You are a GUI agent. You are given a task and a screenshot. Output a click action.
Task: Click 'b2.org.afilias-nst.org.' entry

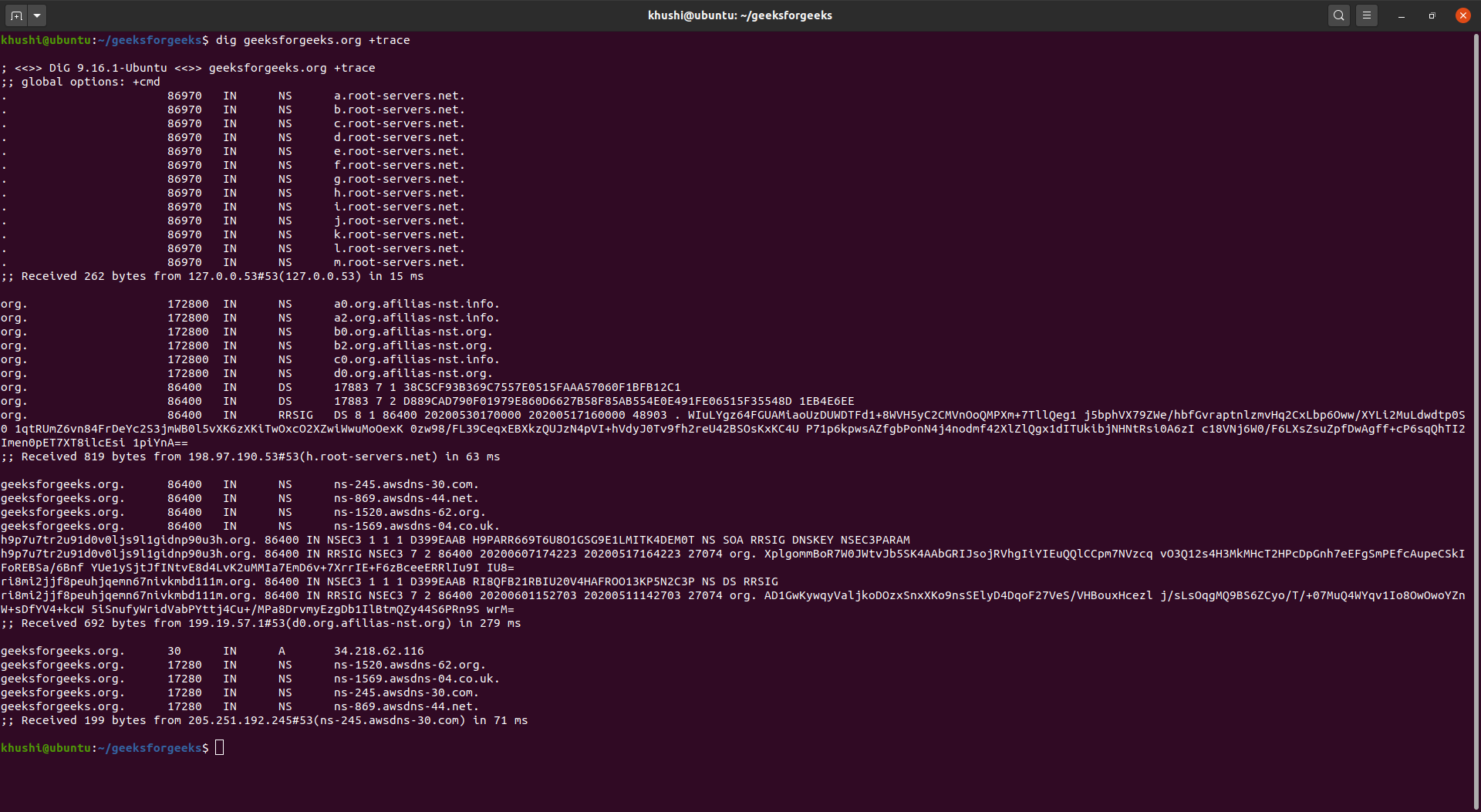click(413, 345)
